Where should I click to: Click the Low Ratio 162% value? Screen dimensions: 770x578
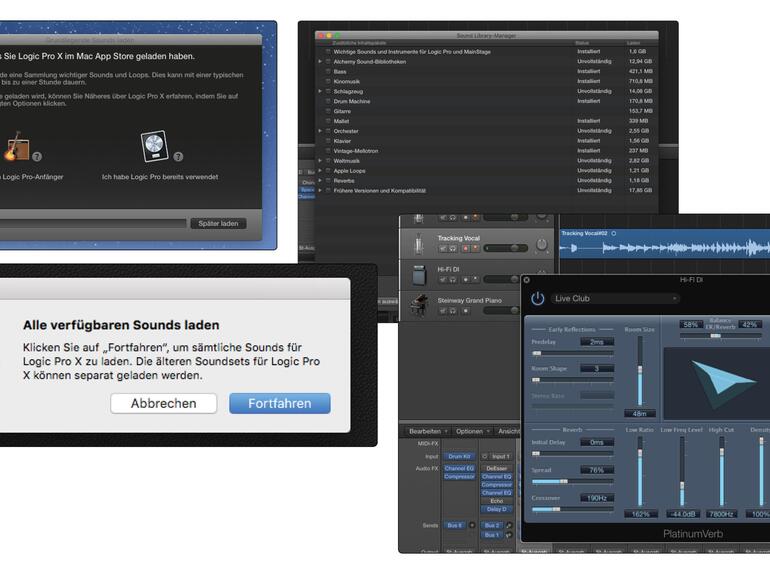tap(640, 514)
